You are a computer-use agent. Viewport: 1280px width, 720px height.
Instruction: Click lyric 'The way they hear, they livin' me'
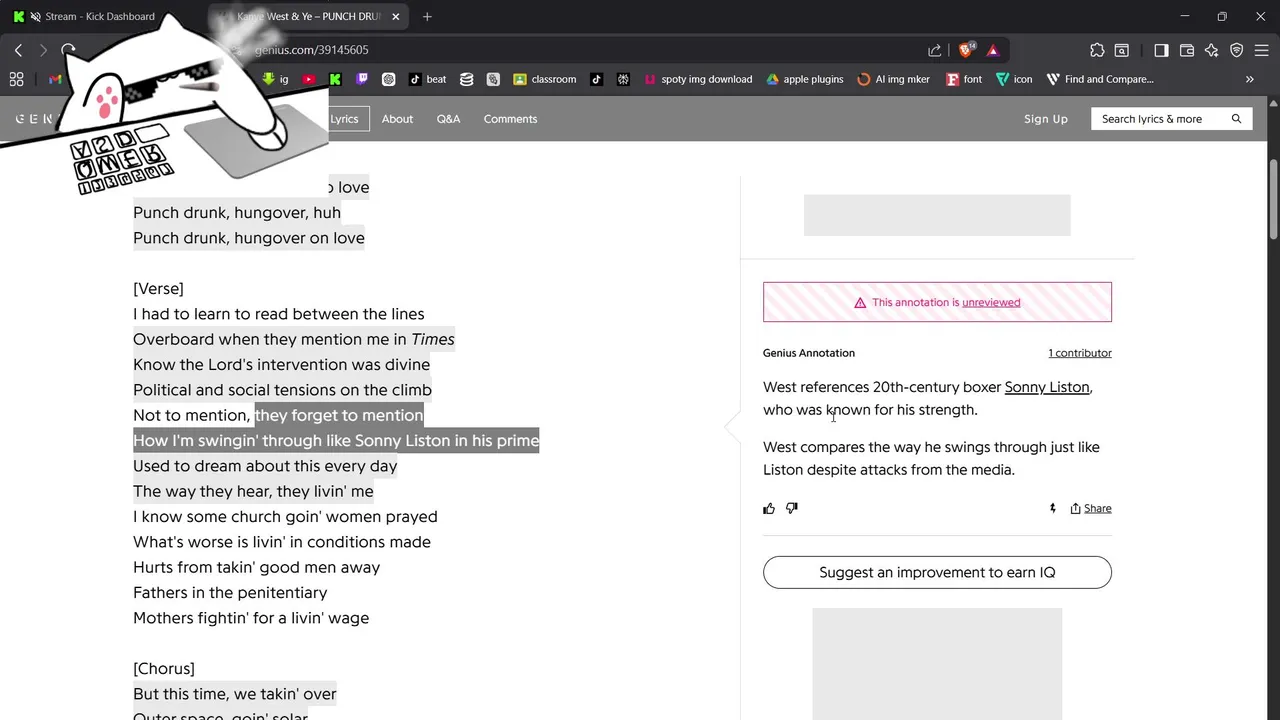point(253,491)
